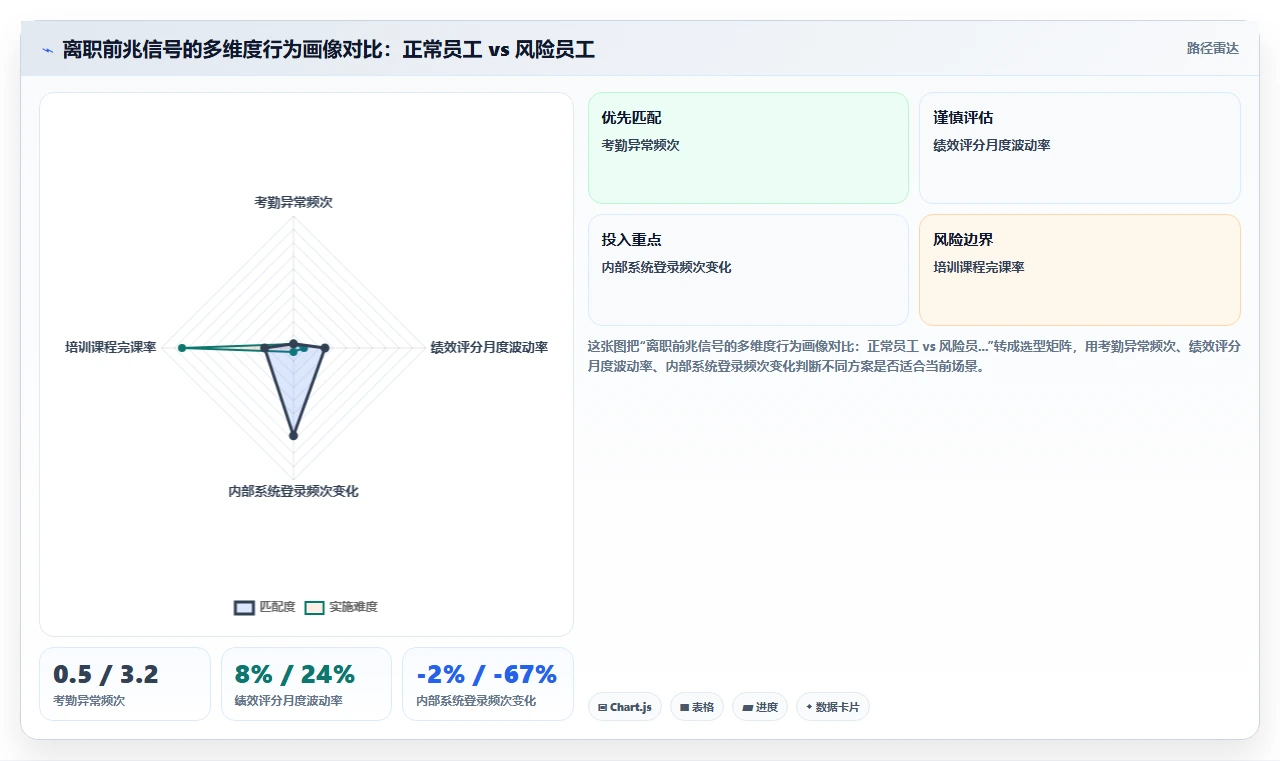Select the 进度 tag
The height and width of the screenshot is (761, 1280).
point(760,707)
